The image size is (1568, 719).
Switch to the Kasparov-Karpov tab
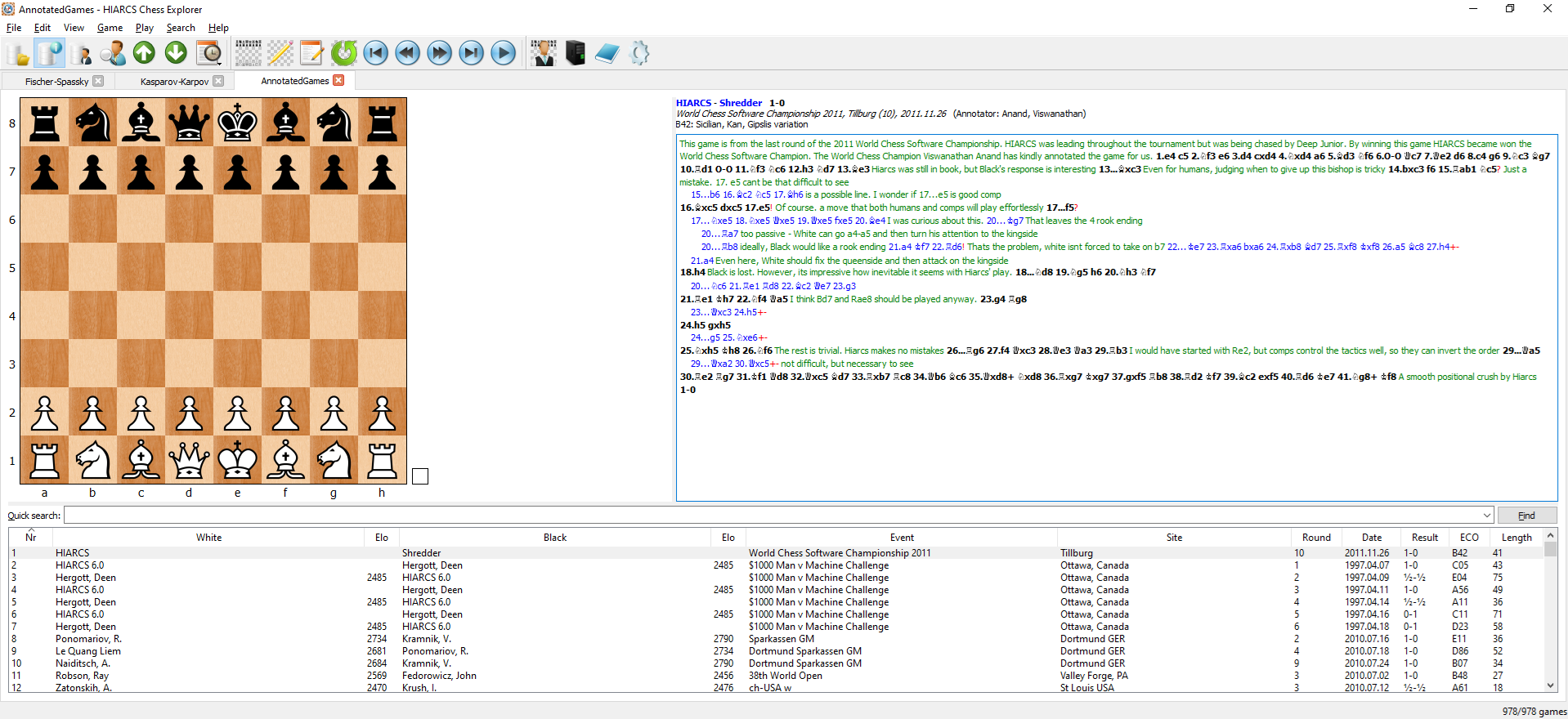coord(174,82)
